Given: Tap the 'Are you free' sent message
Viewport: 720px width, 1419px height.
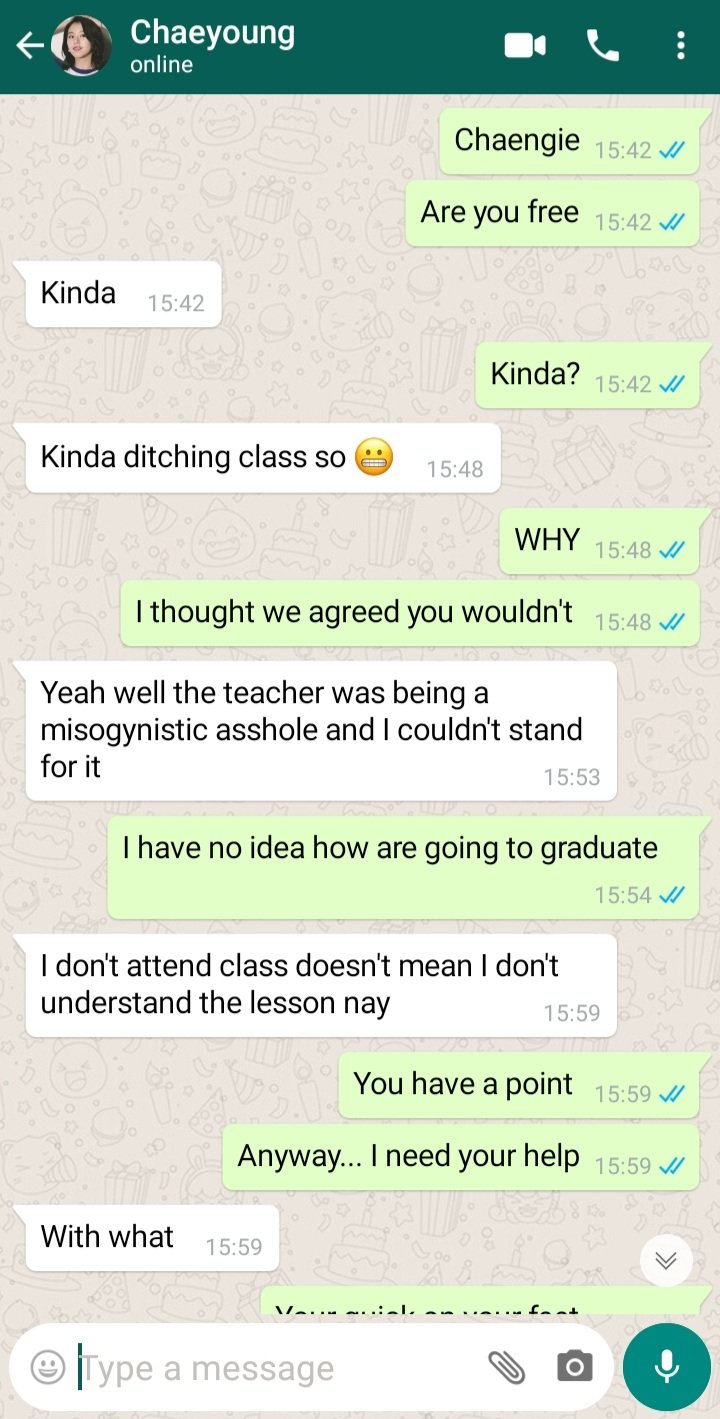Looking at the screenshot, I should click(x=552, y=213).
